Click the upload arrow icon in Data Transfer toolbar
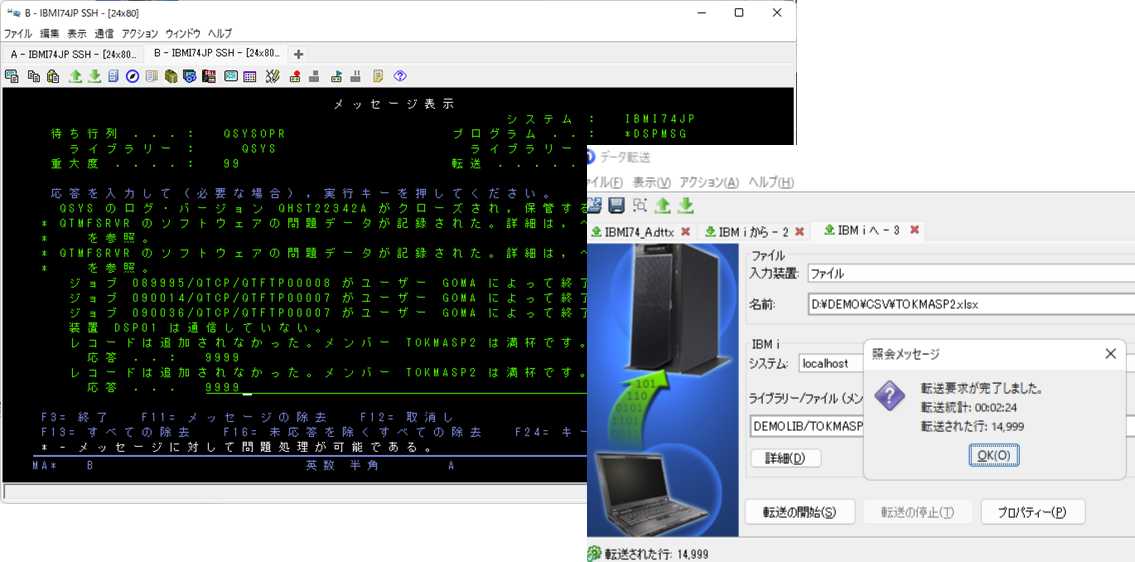 (x=662, y=206)
